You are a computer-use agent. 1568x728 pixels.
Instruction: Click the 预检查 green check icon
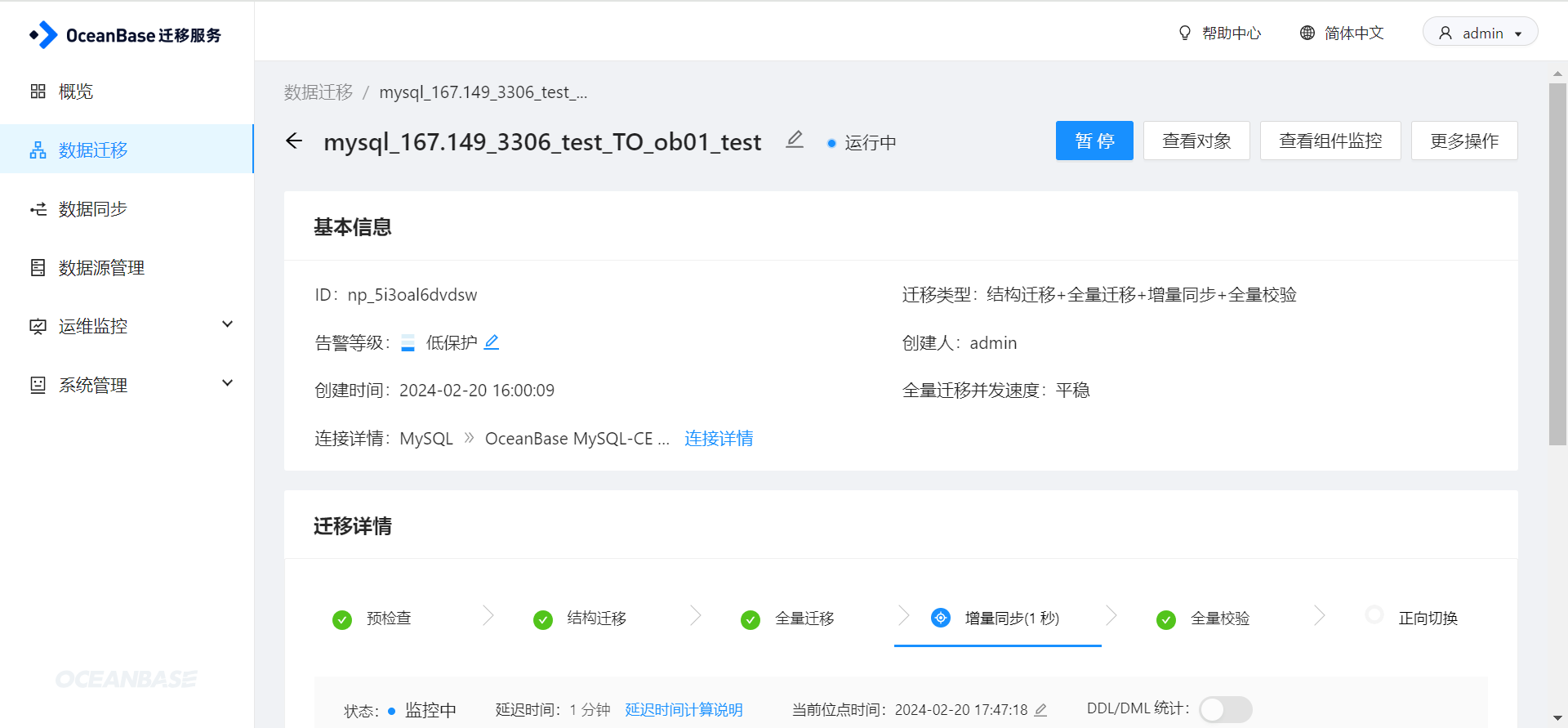click(x=342, y=620)
